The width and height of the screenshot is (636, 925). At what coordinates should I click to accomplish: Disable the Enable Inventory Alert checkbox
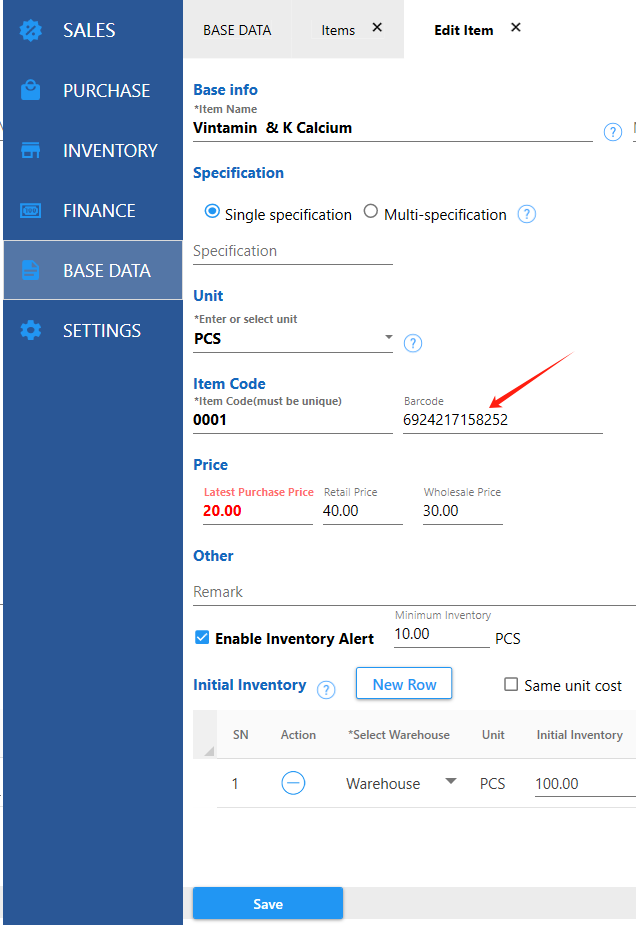pos(202,638)
